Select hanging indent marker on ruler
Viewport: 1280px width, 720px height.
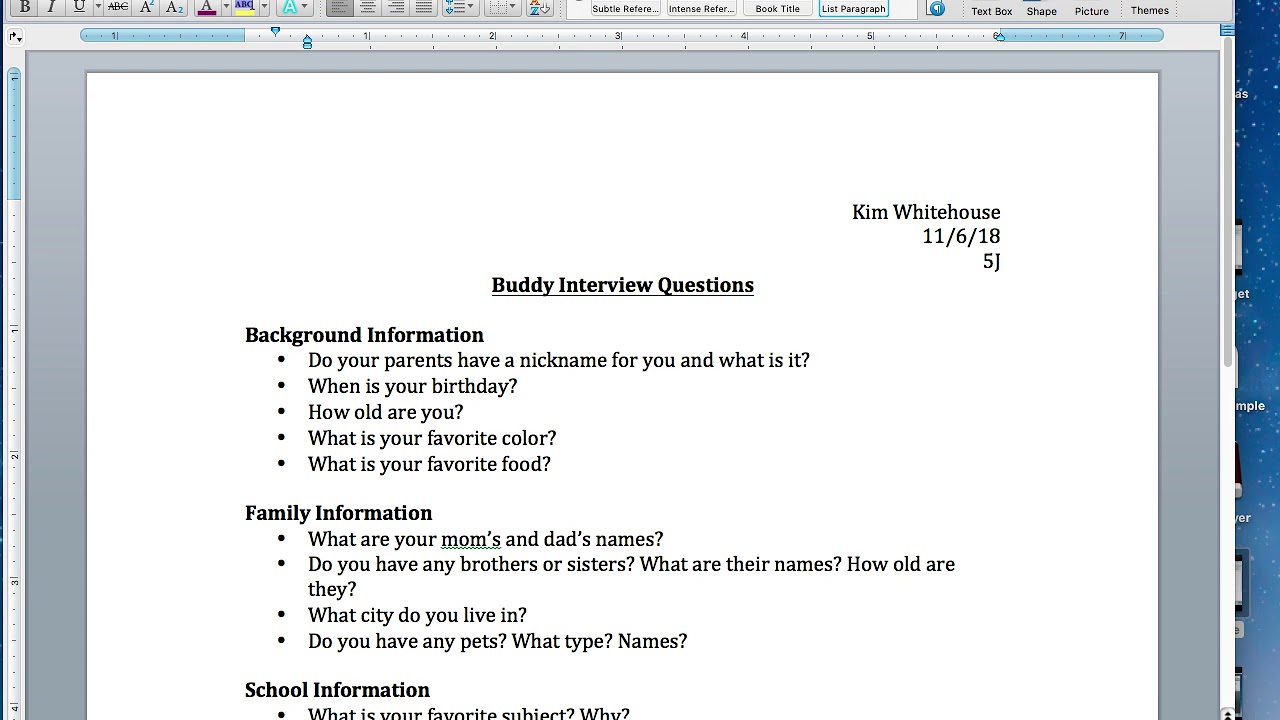[307, 42]
